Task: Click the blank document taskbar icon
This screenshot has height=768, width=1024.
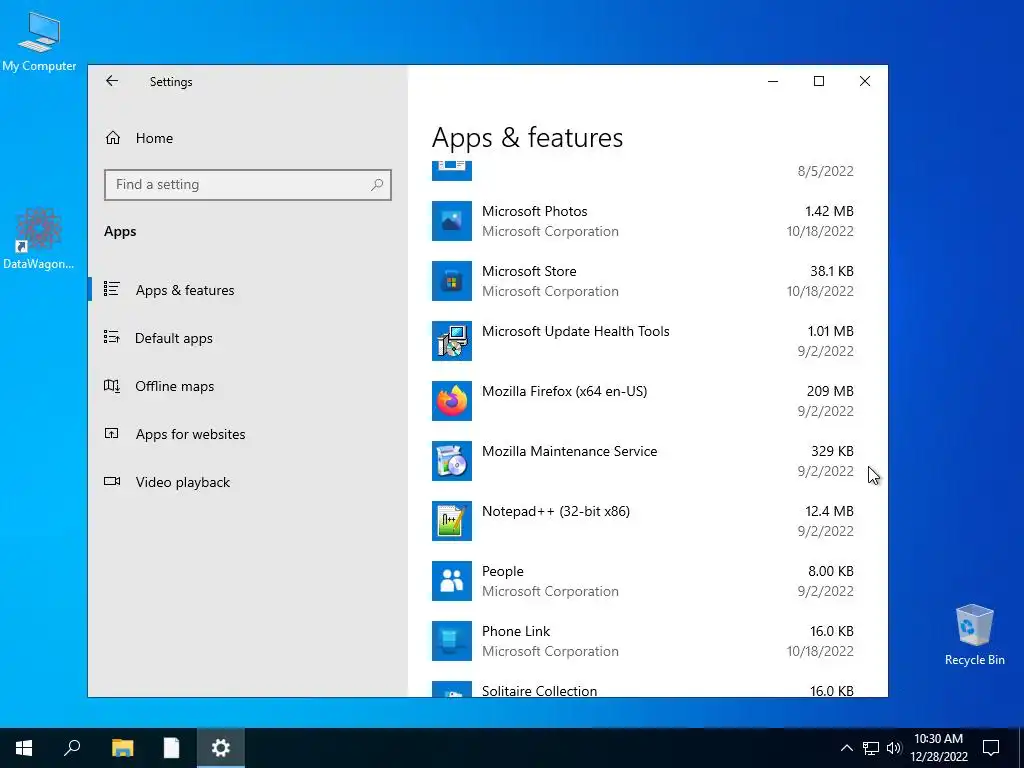Action: click(x=171, y=748)
